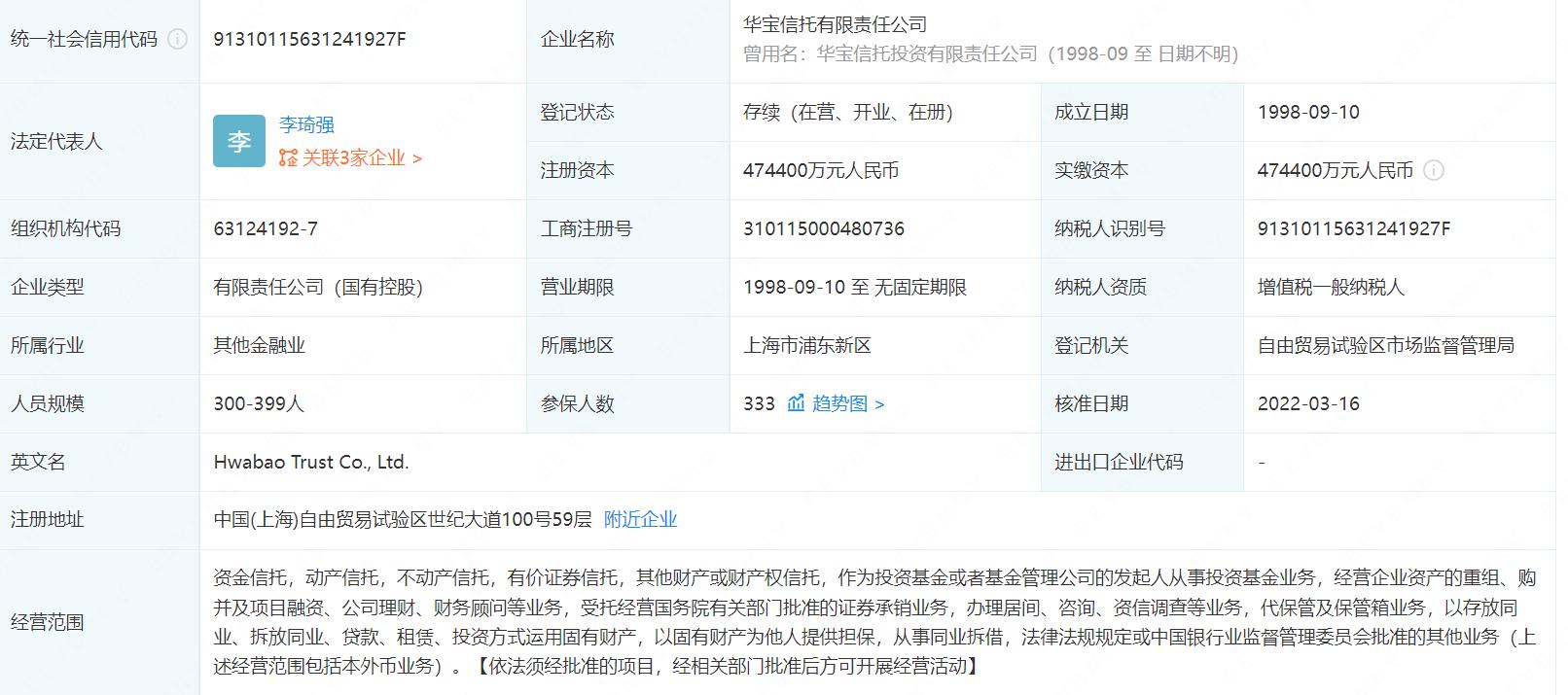The width and height of the screenshot is (1568, 695).
Task: Click the 英文名 label
Action: click(x=38, y=462)
